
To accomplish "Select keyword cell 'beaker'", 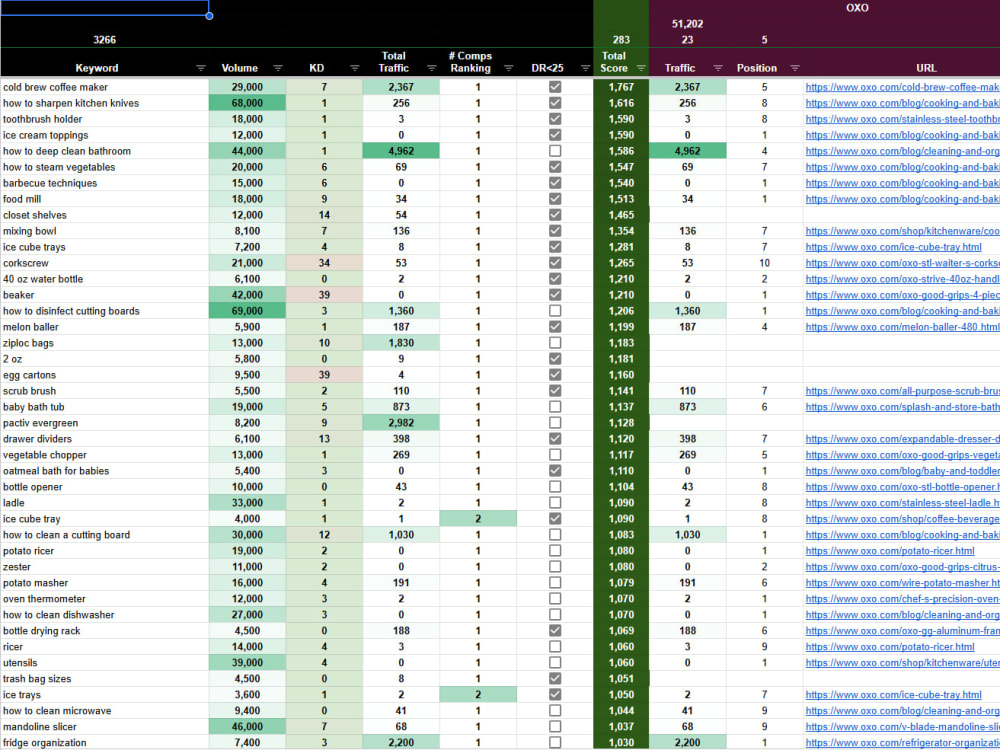I will [x=105, y=295].
